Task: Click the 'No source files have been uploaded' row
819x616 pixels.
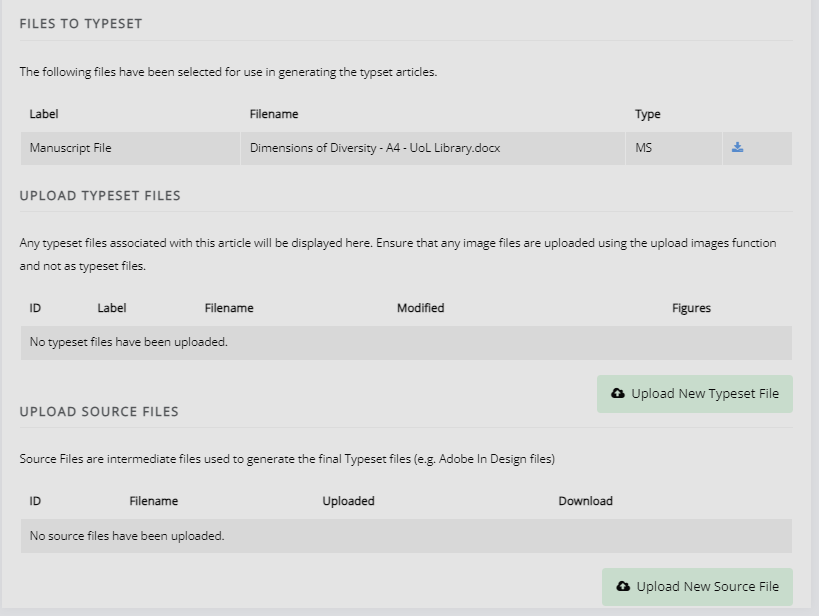Action: click(127, 536)
